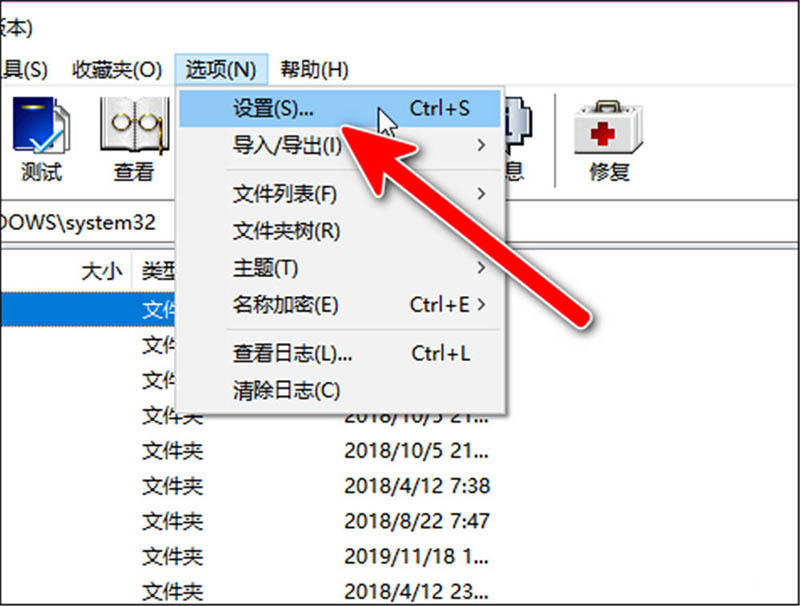Image resolution: width=800 pixels, height=606 pixels.
Task: Click the Test (测试) toolbar icon
Action: tap(42, 139)
